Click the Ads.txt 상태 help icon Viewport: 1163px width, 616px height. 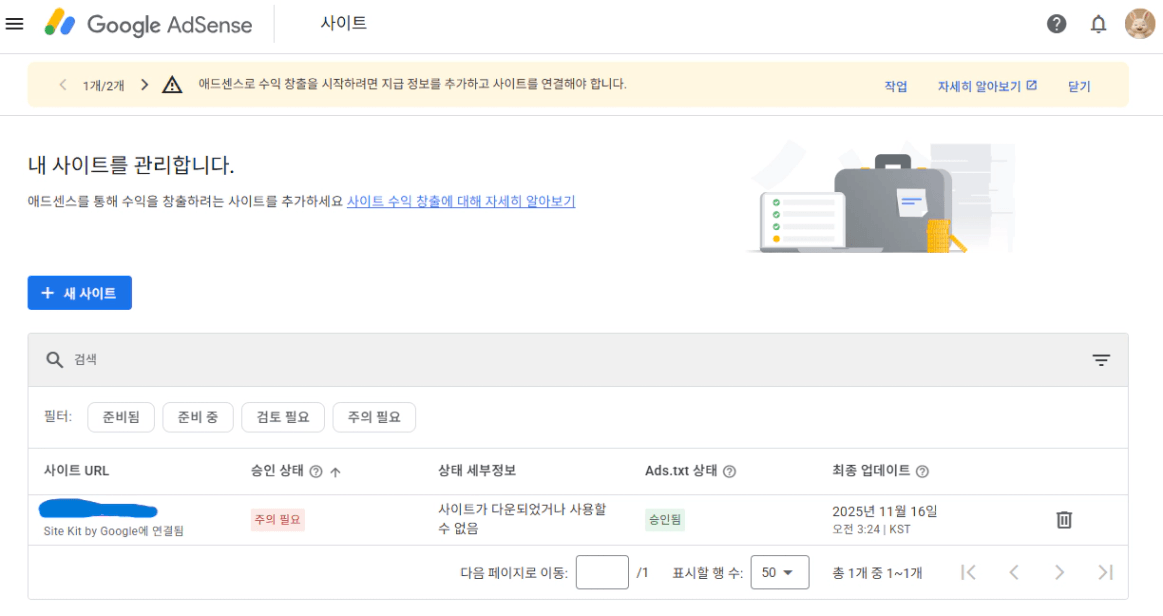point(729,472)
